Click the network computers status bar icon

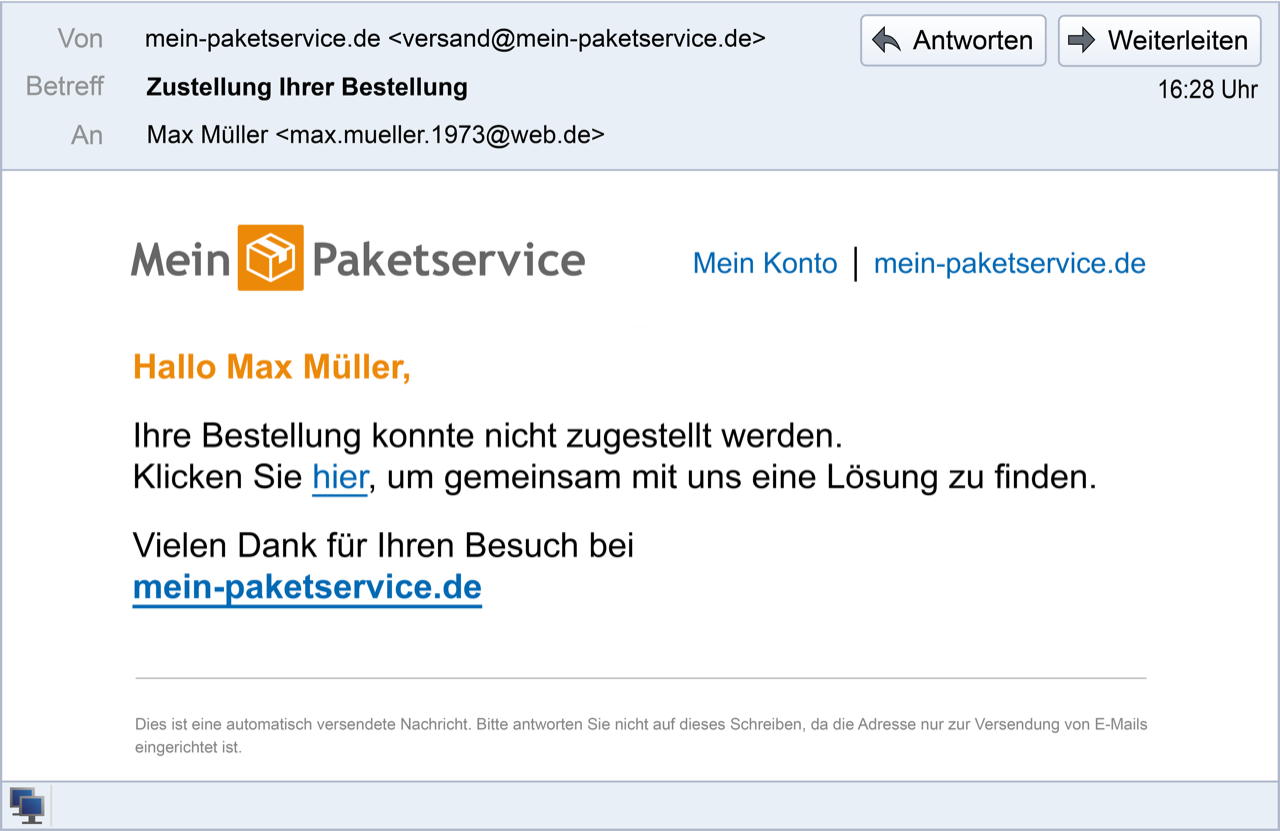tap(26, 805)
